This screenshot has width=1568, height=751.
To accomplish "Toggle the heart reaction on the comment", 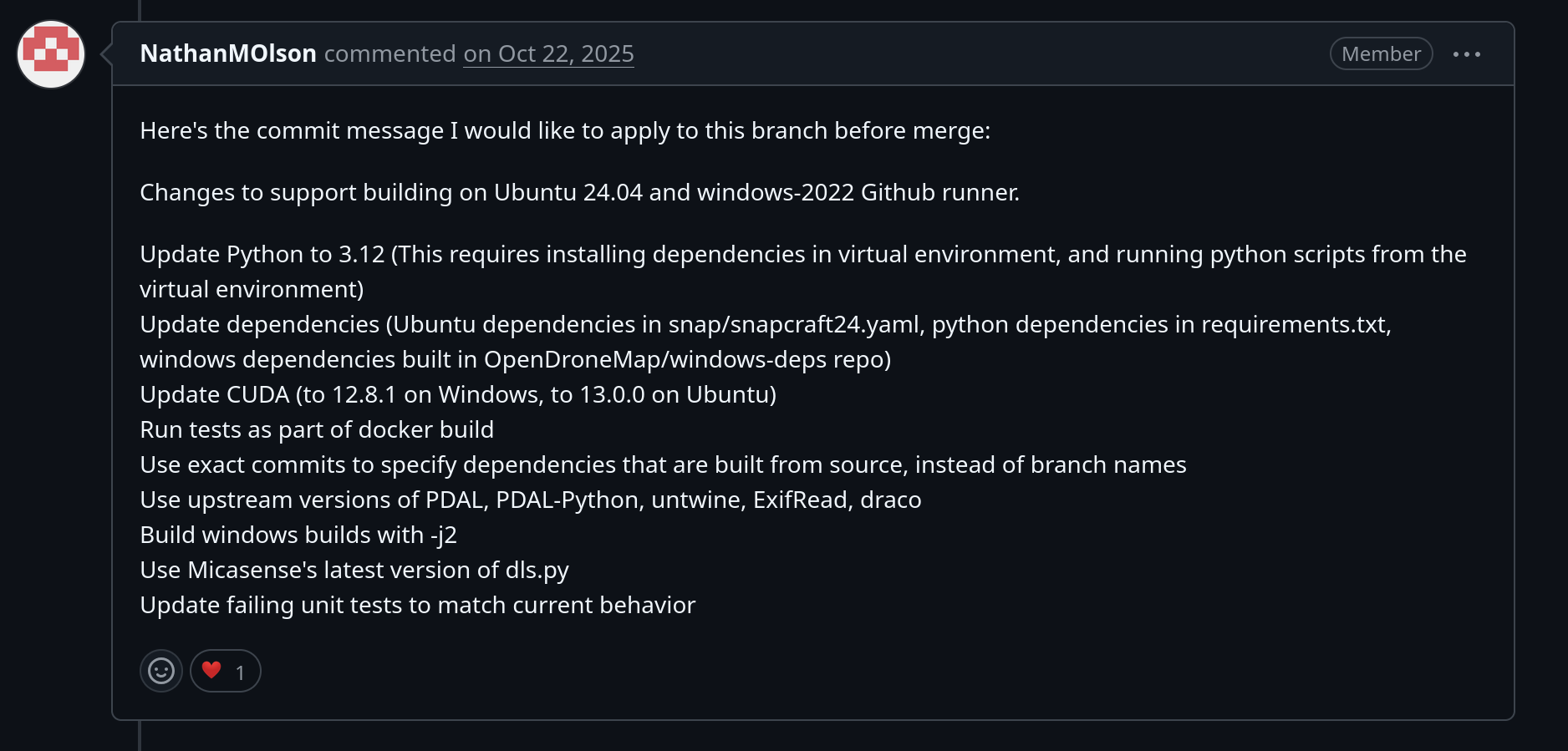I will pos(225,671).
